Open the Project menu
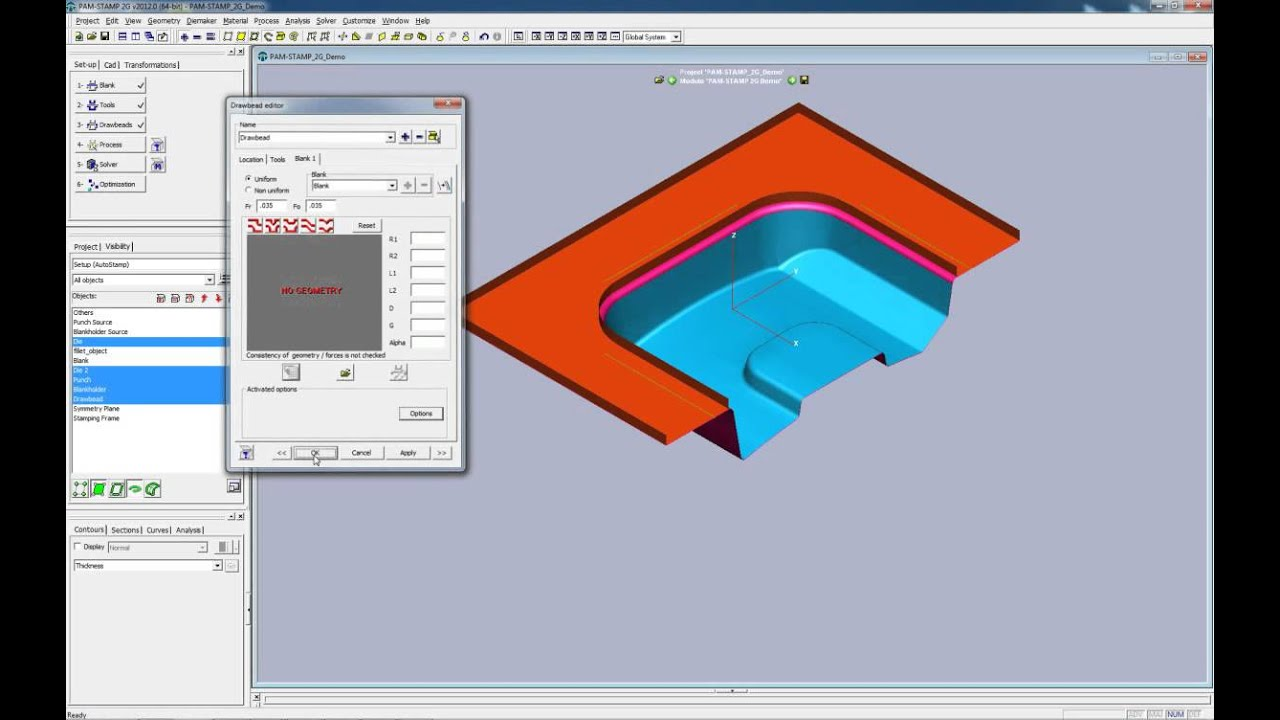Viewport: 1280px width, 720px height. [87, 20]
